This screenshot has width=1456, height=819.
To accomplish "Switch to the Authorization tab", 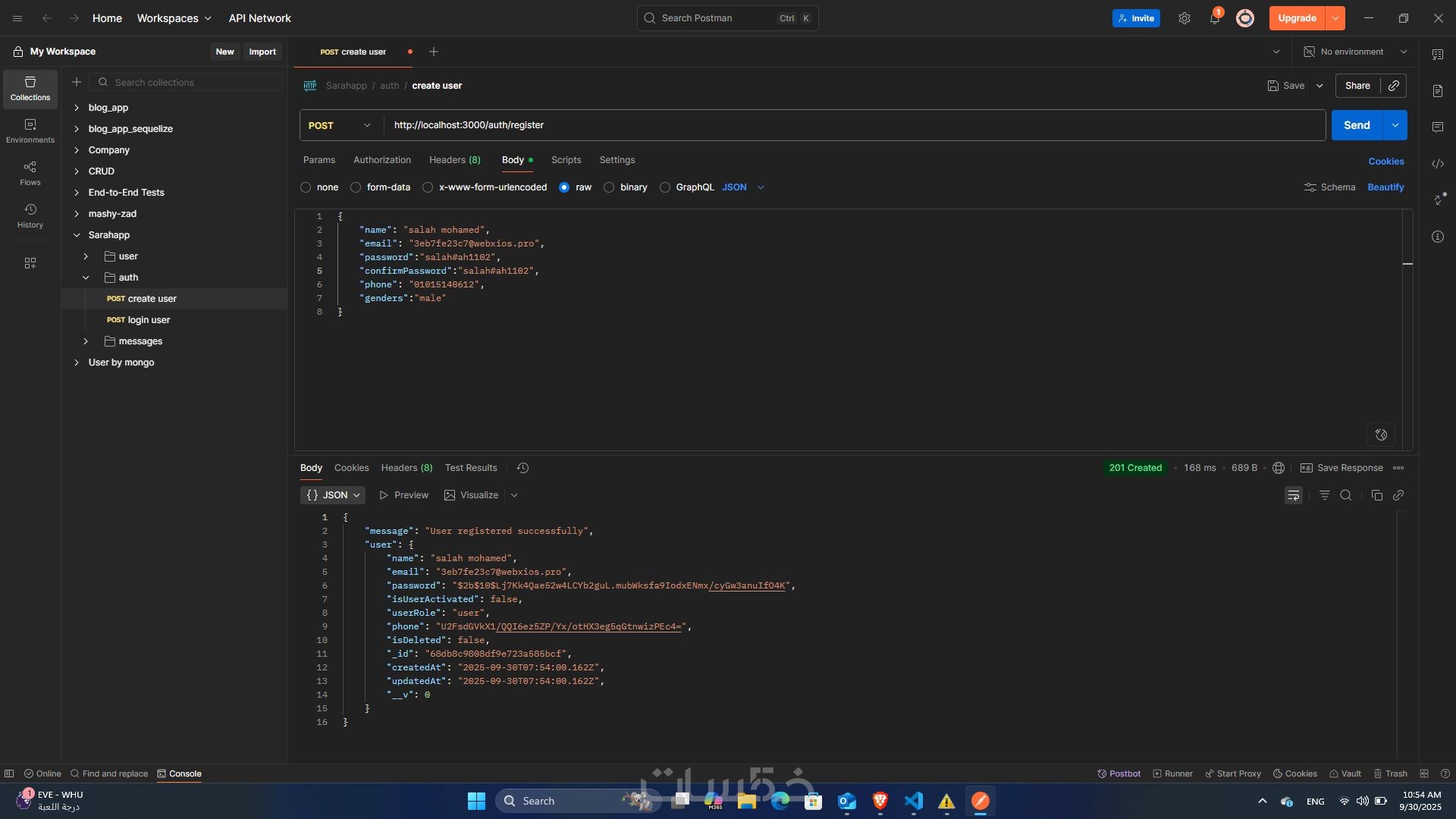I will (x=382, y=160).
